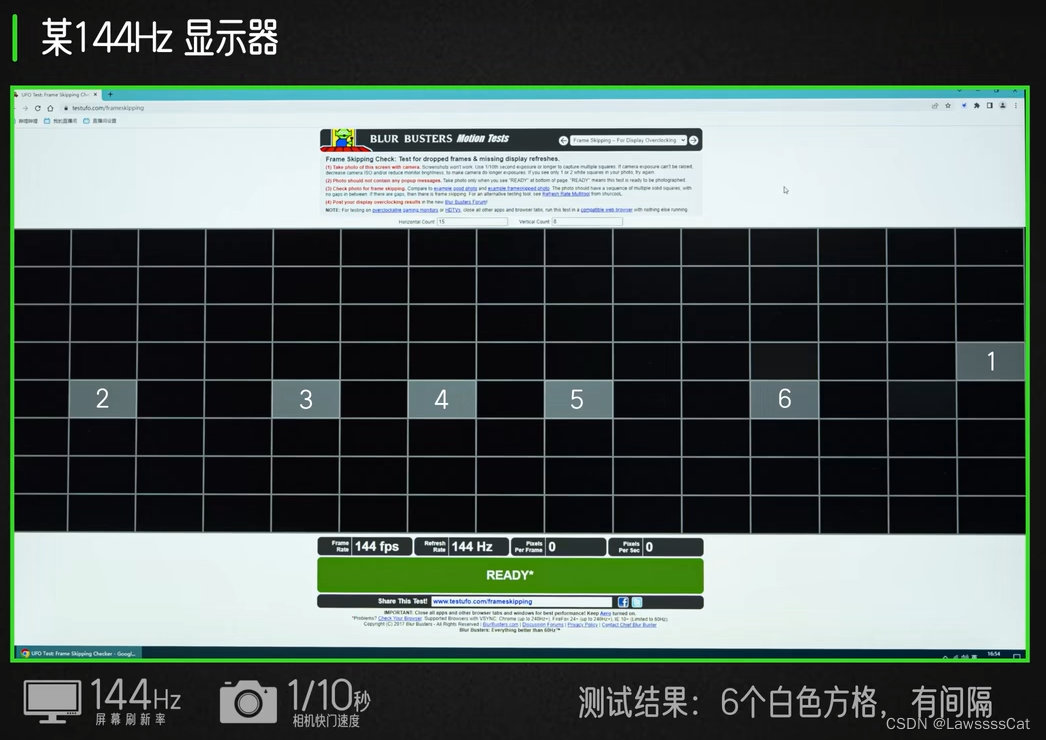Screen dimensions: 1046x740
Task: Go to browser home page icon
Action: (x=50, y=108)
